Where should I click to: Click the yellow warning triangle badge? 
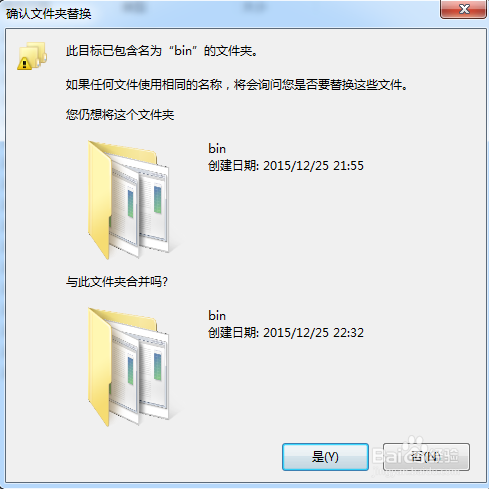tap(24, 63)
